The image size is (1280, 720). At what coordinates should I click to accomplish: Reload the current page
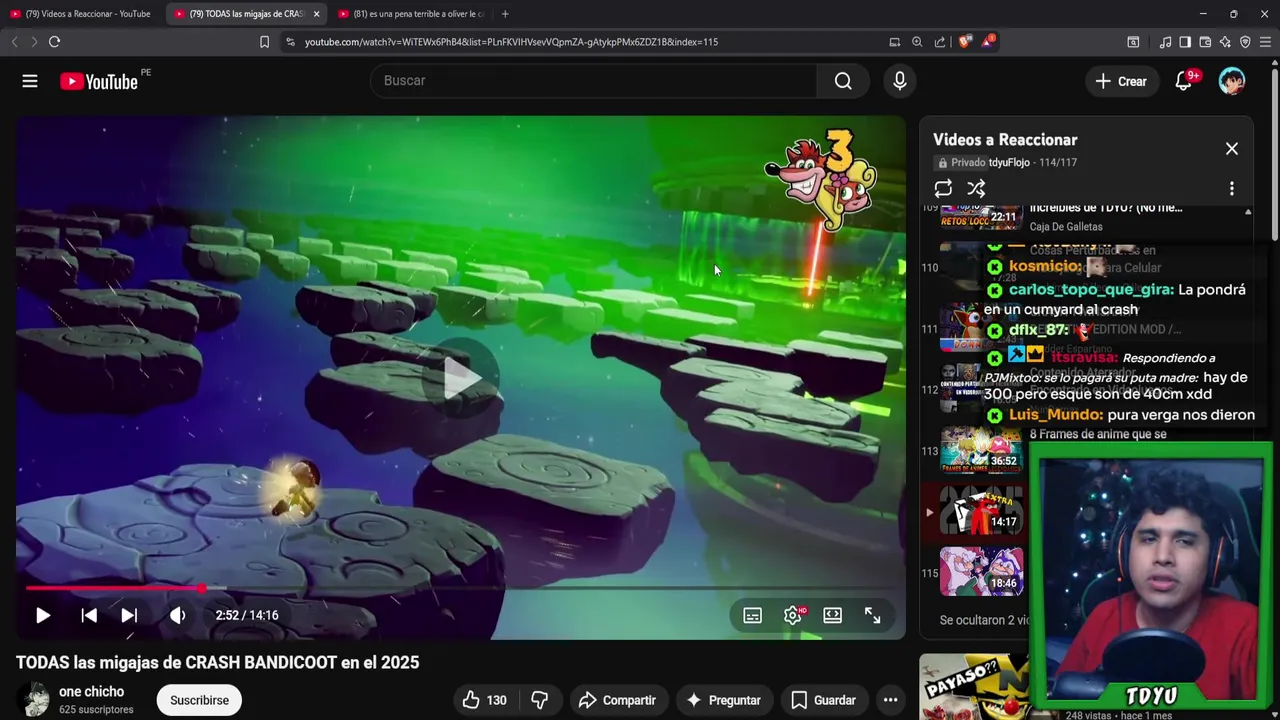54,42
